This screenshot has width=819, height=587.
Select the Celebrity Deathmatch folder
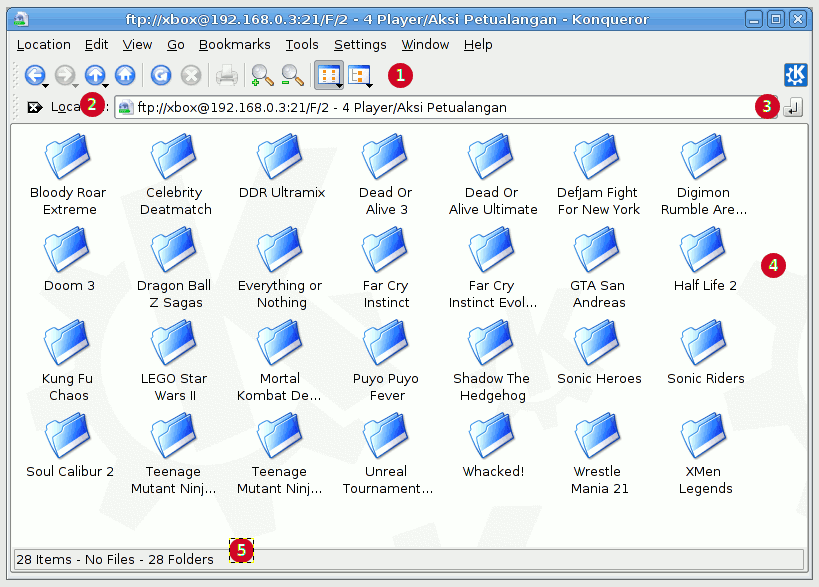click(x=175, y=175)
